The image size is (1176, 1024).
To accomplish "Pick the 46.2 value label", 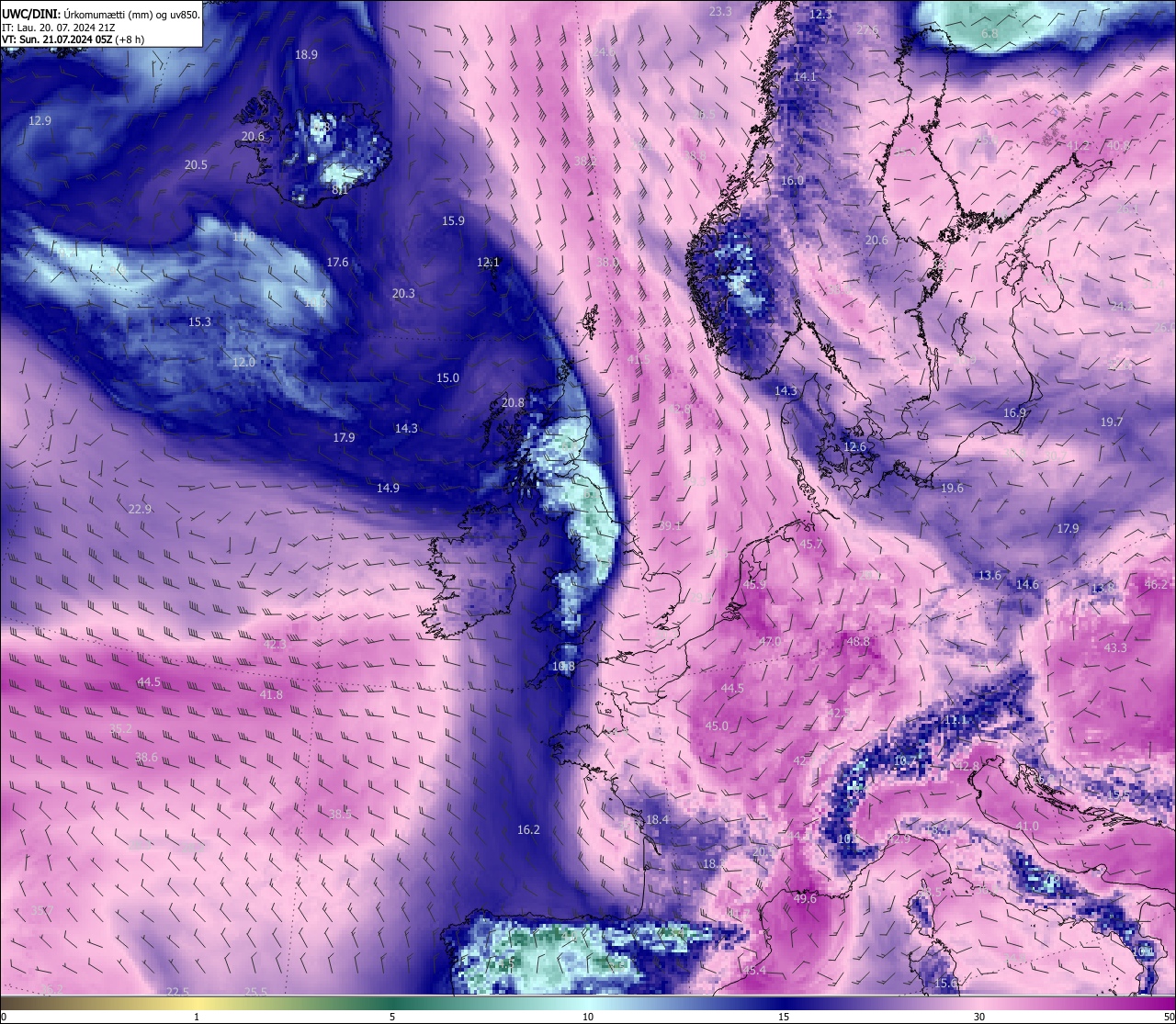I will tap(1156, 584).
